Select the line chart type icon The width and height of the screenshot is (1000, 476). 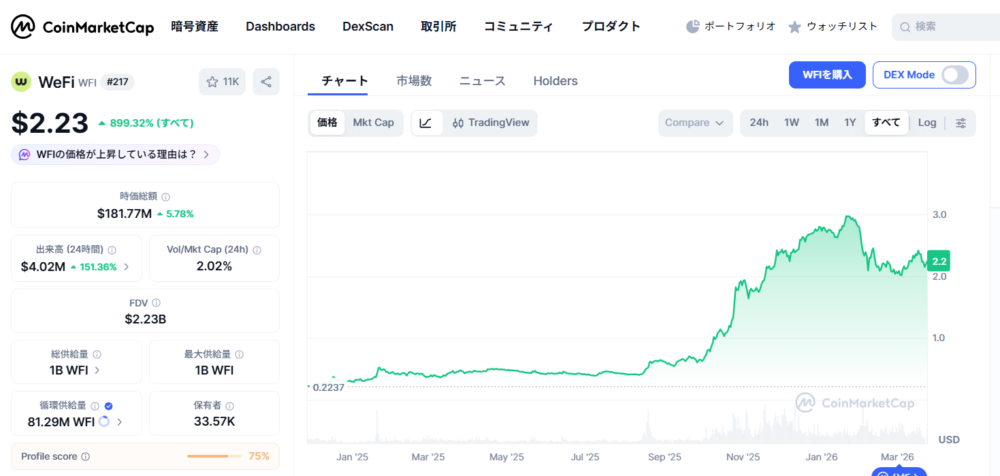[426, 123]
